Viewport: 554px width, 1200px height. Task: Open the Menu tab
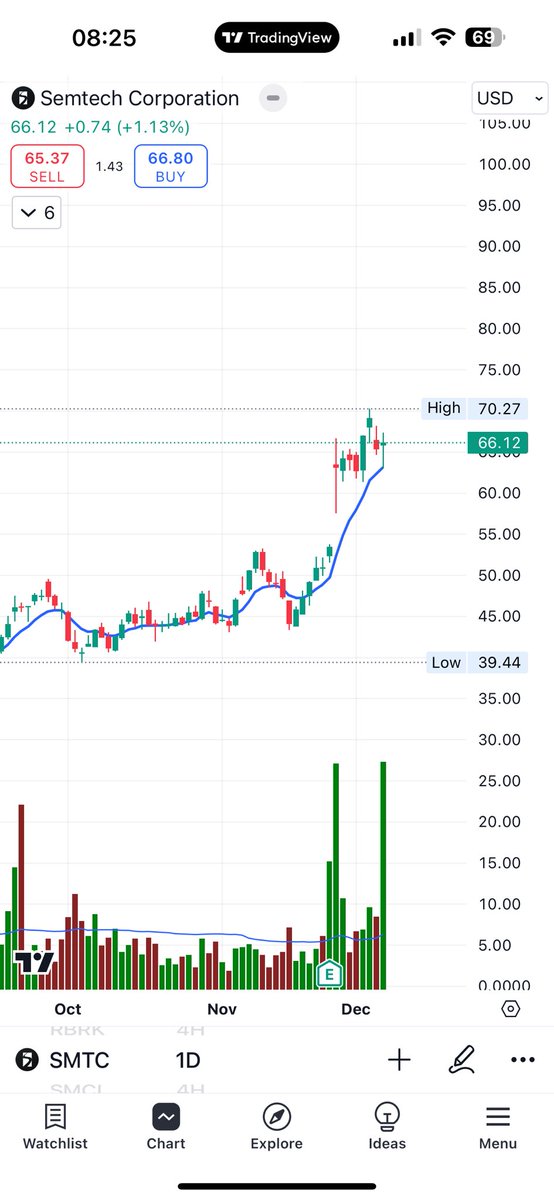[x=498, y=1127]
